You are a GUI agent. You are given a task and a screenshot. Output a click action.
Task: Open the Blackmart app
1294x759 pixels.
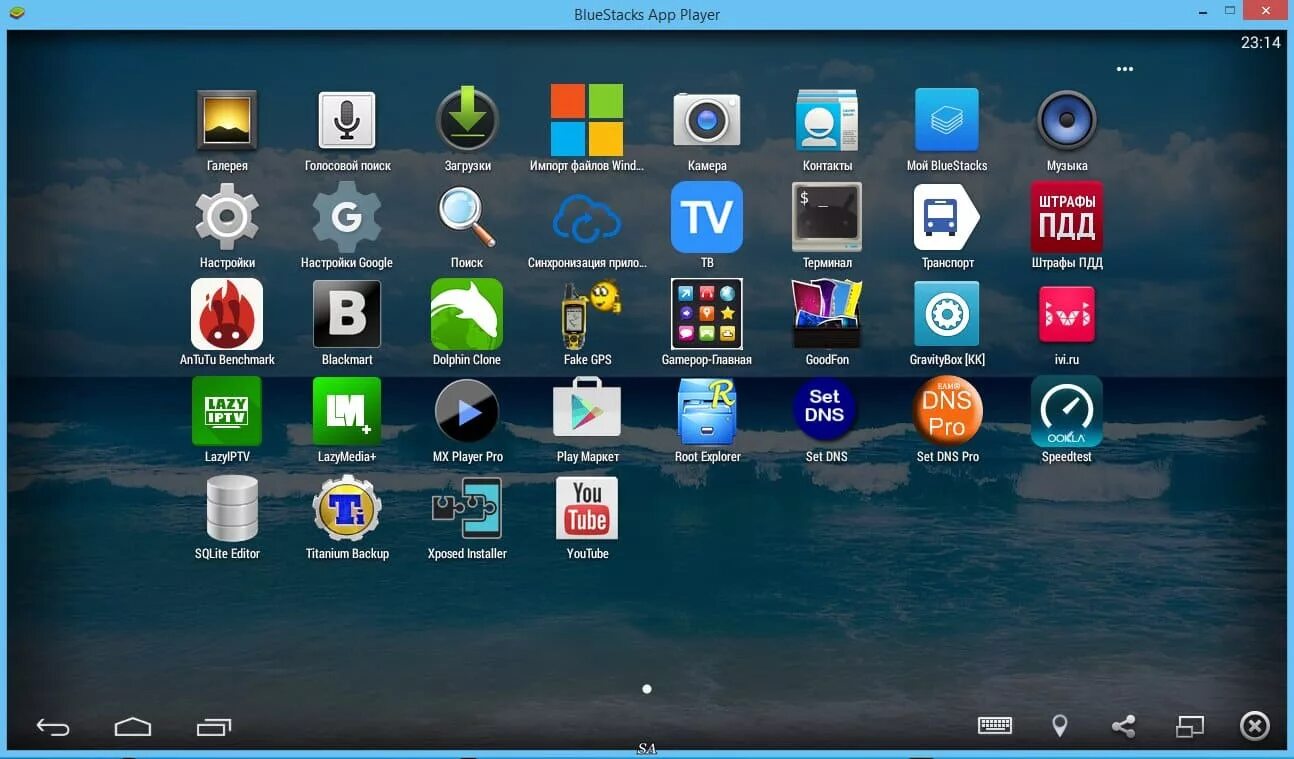(x=347, y=314)
